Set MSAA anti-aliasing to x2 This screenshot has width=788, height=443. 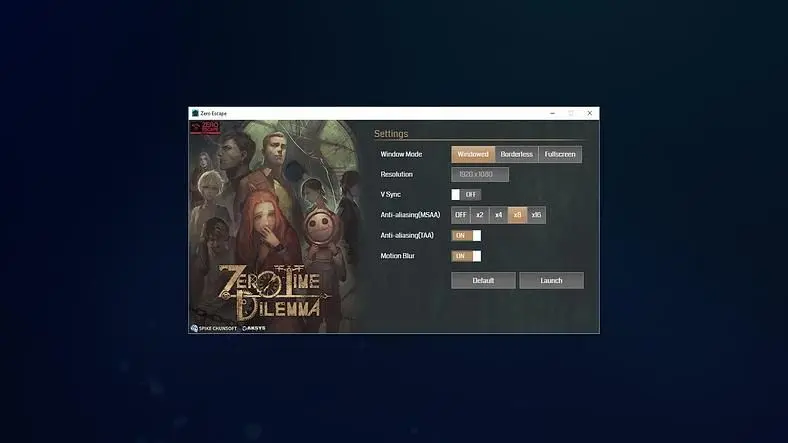tap(479, 215)
